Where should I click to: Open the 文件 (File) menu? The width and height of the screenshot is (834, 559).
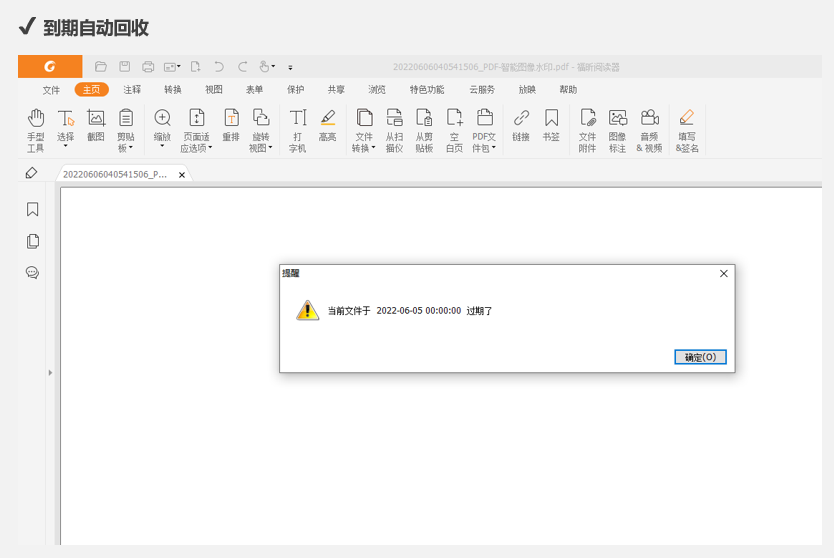(x=51, y=90)
